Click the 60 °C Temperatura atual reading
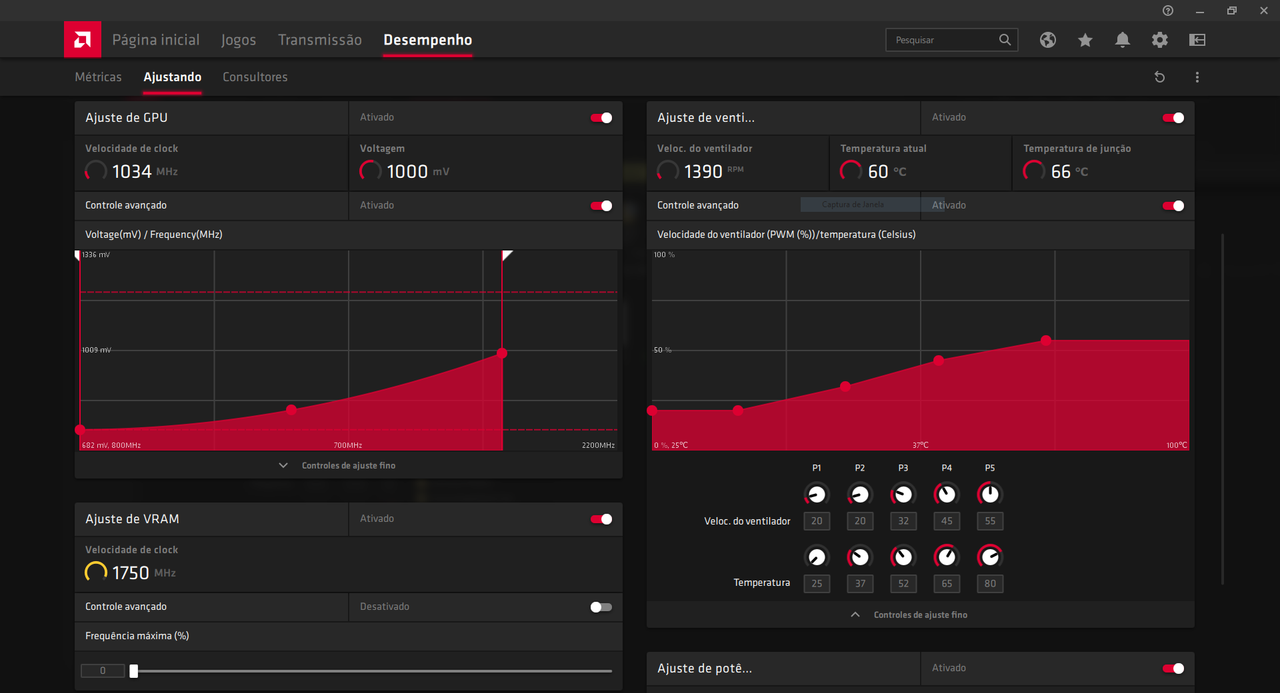 (887, 171)
